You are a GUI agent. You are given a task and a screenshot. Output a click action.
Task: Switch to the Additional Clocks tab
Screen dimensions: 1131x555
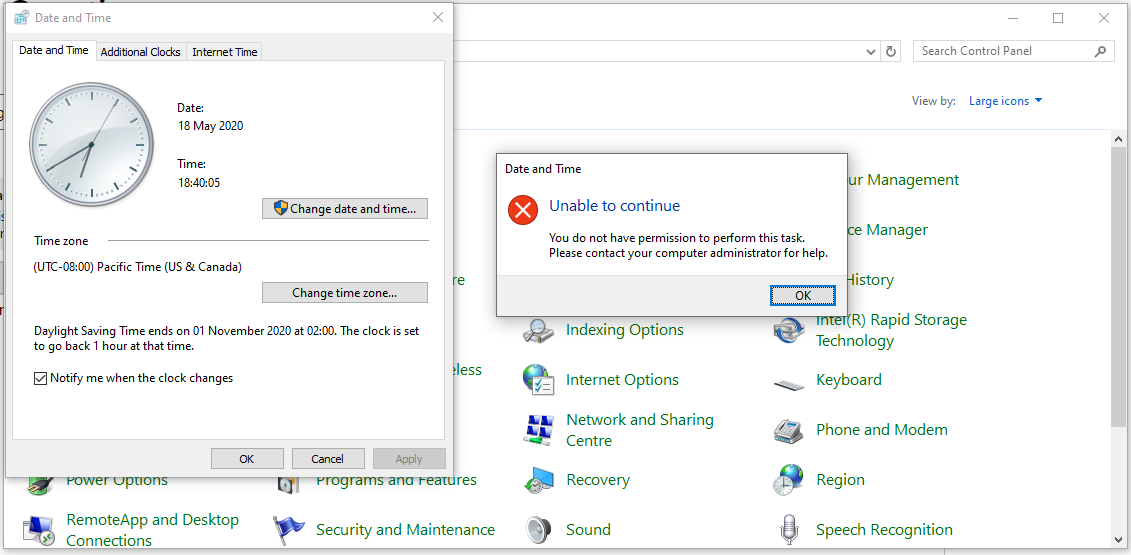pyautogui.click(x=141, y=52)
